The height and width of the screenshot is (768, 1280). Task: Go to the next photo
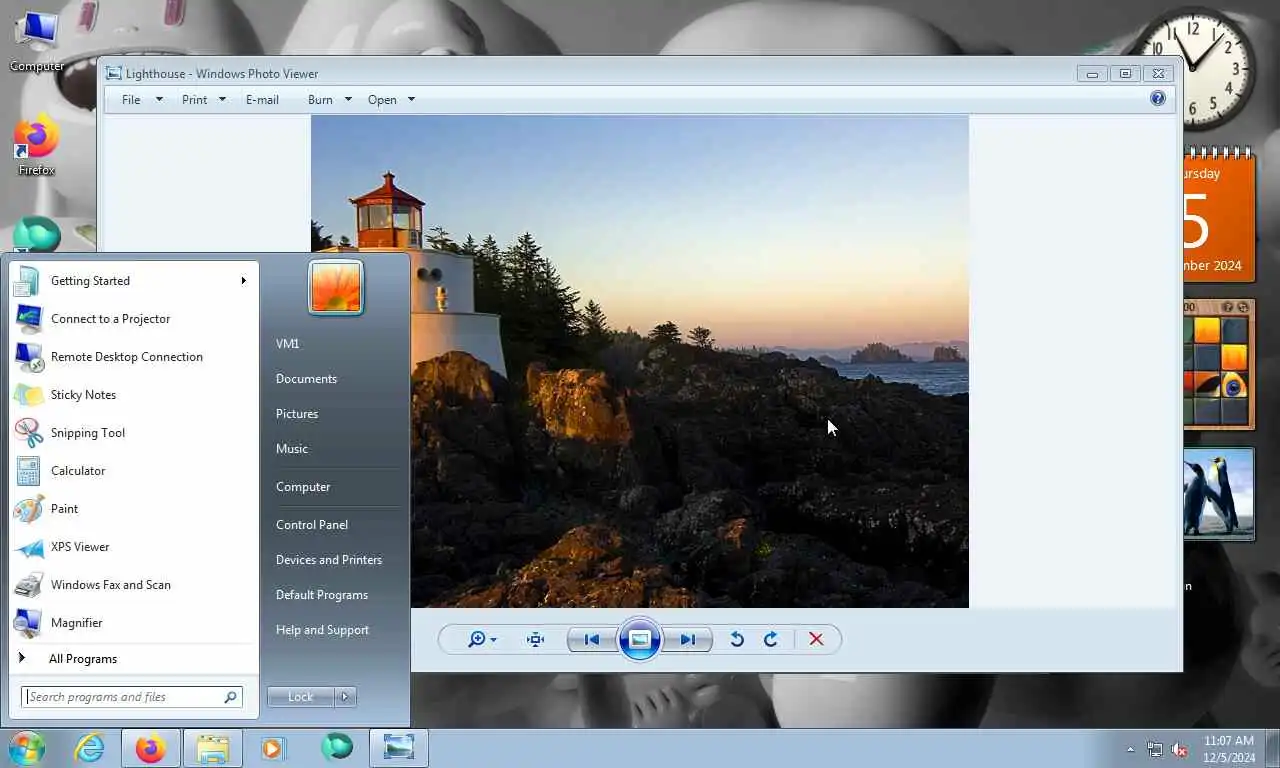pyautogui.click(x=688, y=639)
